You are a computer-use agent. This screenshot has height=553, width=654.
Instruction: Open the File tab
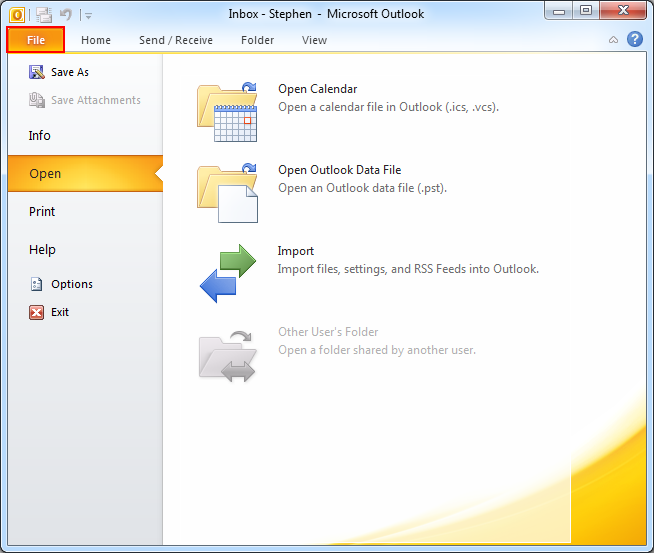pos(35,40)
